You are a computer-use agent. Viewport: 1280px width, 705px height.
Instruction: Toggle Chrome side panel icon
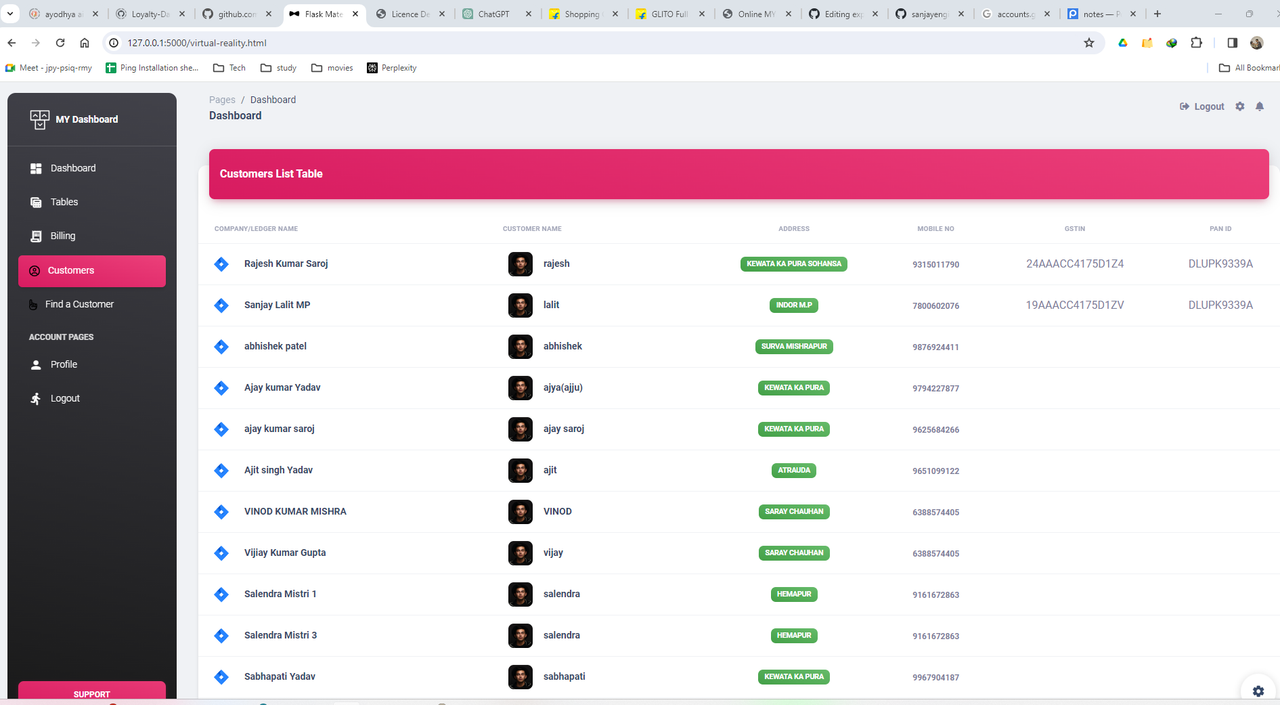pos(1232,43)
